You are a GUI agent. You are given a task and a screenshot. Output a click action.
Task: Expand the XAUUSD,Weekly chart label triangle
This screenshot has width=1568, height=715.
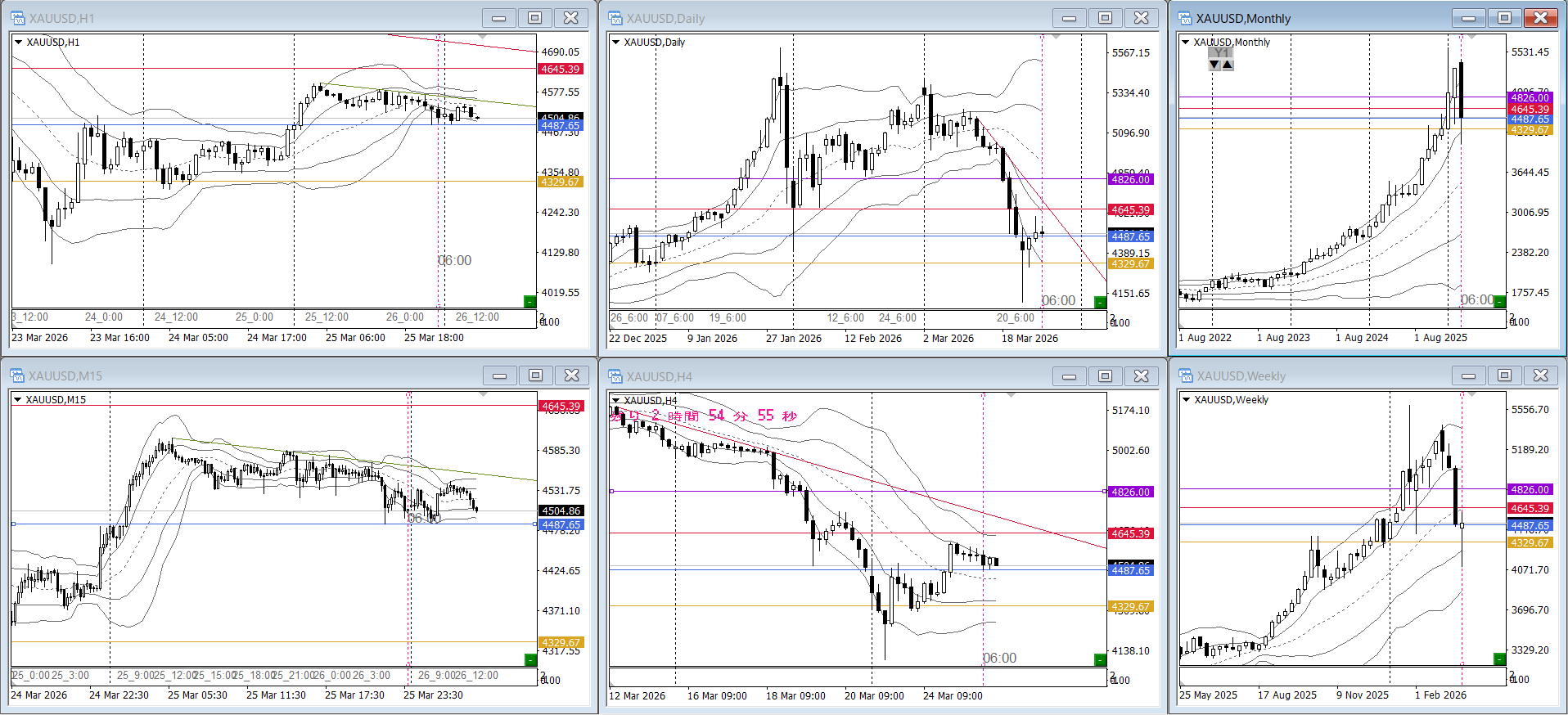1186,399
